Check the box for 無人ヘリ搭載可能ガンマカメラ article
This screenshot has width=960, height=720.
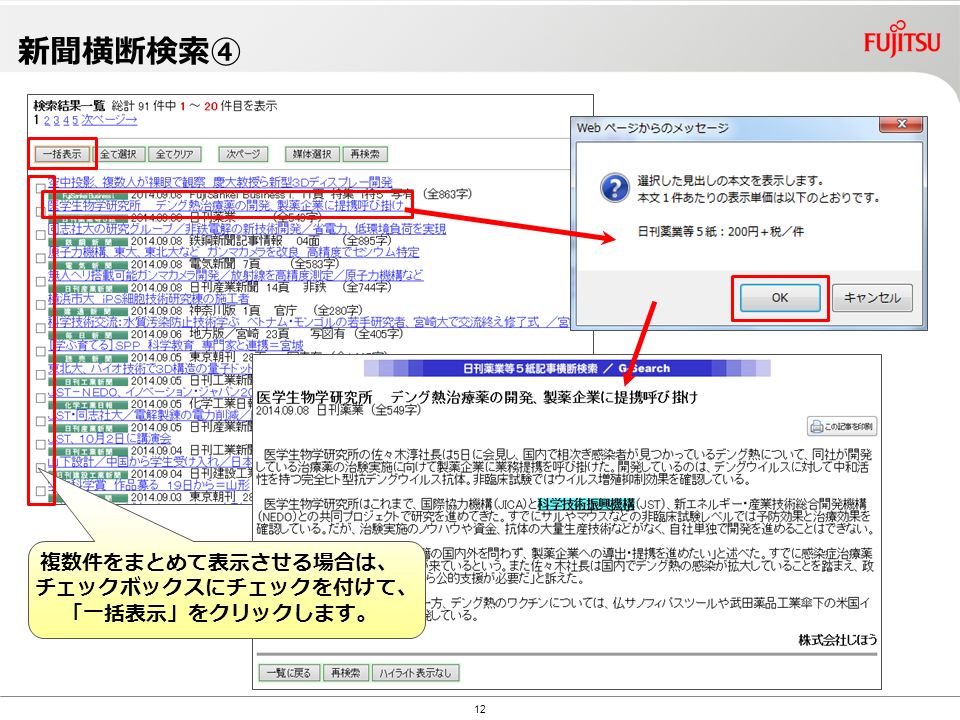tap(40, 281)
